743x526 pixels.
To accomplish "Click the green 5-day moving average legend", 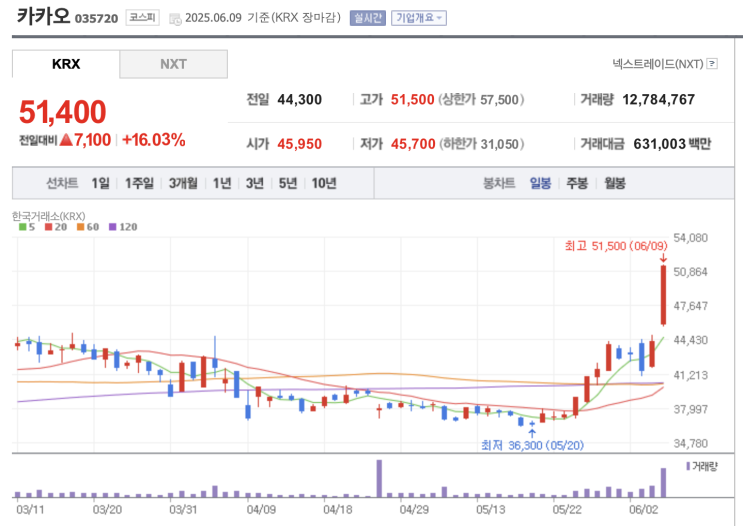I will point(27,227).
